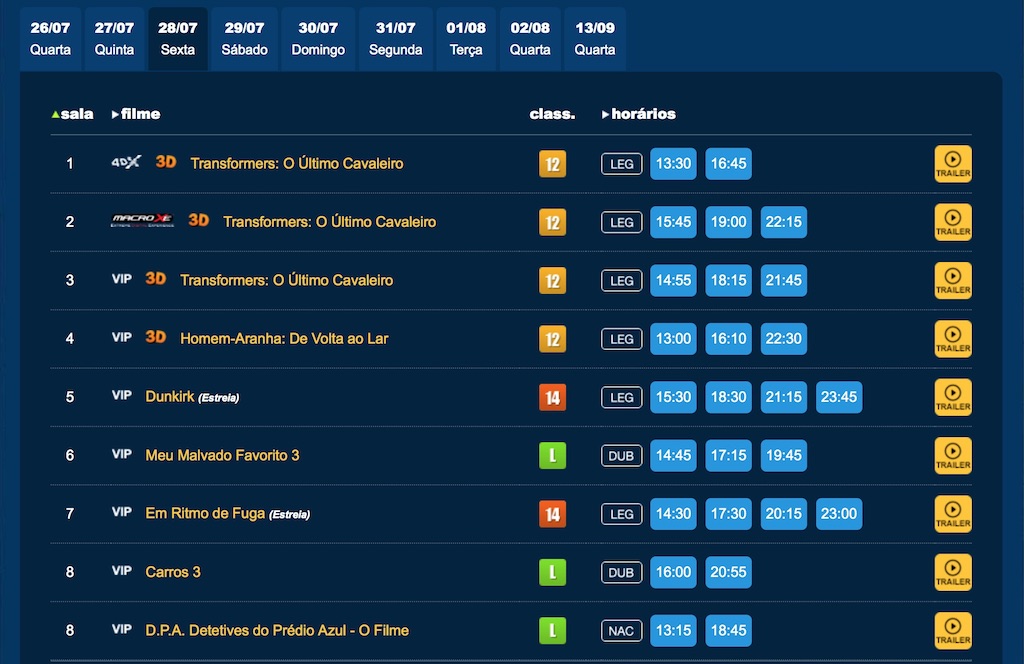The image size is (1024, 664).
Task: Click the age rating 14 badge for Dunkirk
Action: pos(552,397)
